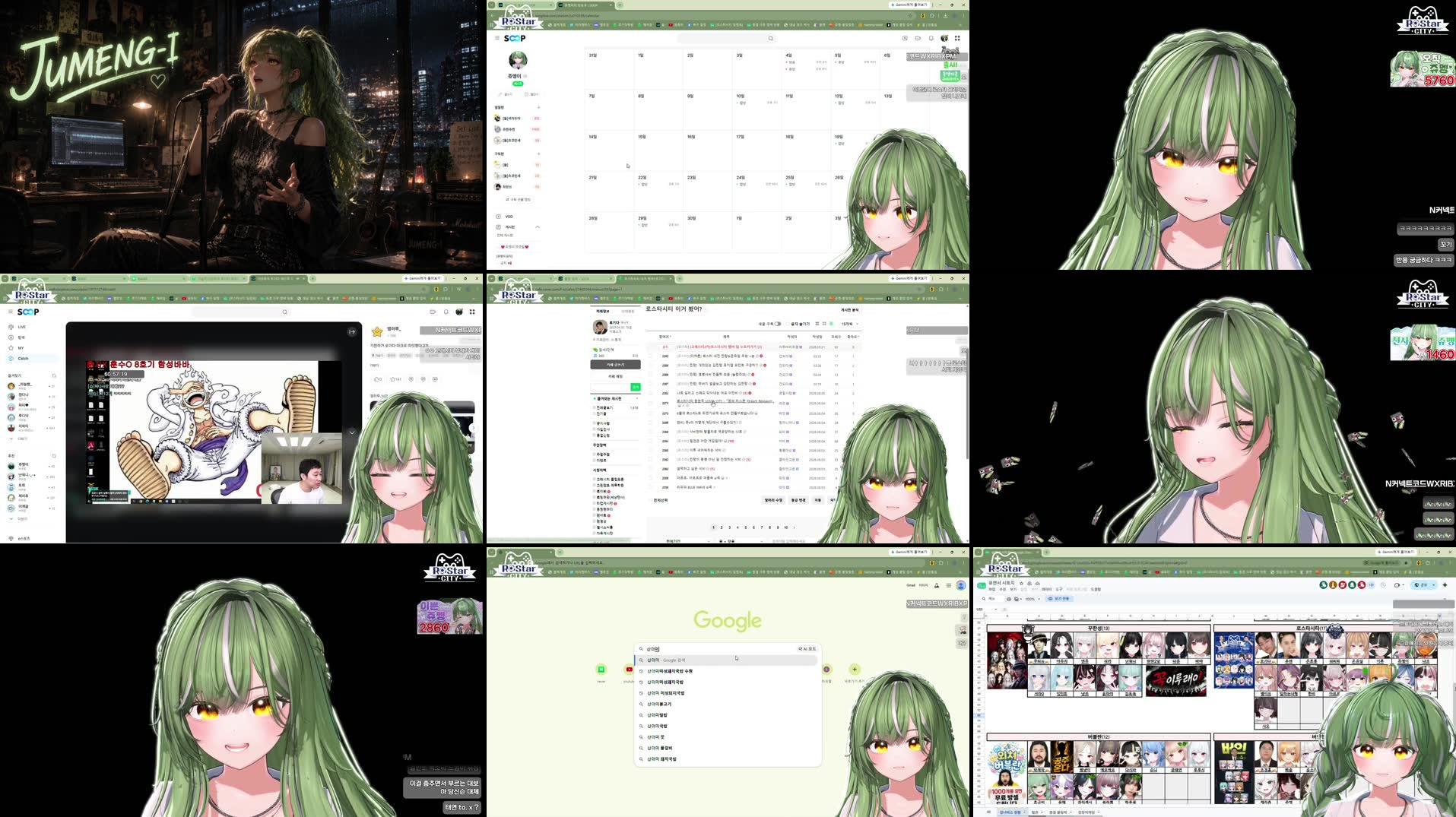Open streamer profile picture above 쥬멩이 name
The width and height of the screenshot is (1456, 817).
coord(518,60)
